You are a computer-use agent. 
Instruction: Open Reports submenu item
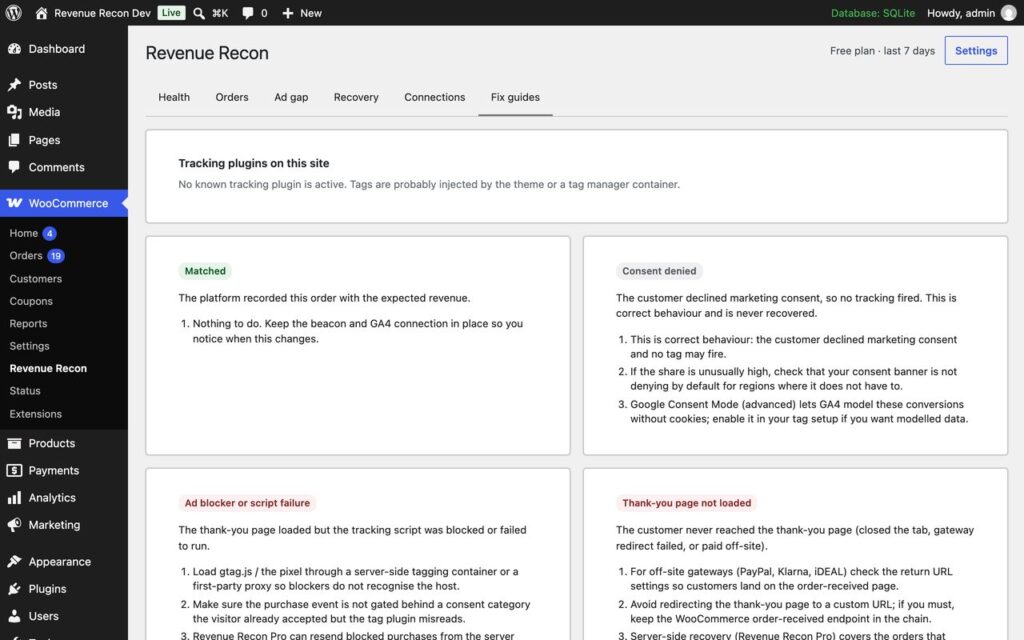[28, 324]
